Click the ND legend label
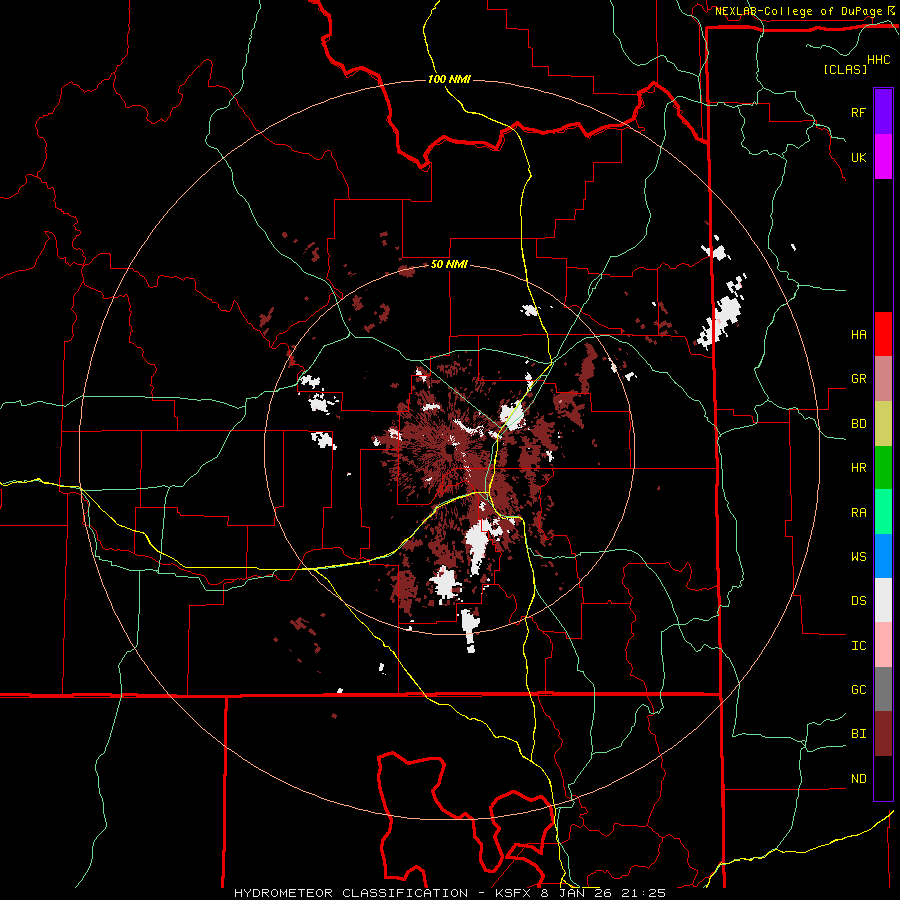Screen dimensions: 900x900 click(858, 779)
